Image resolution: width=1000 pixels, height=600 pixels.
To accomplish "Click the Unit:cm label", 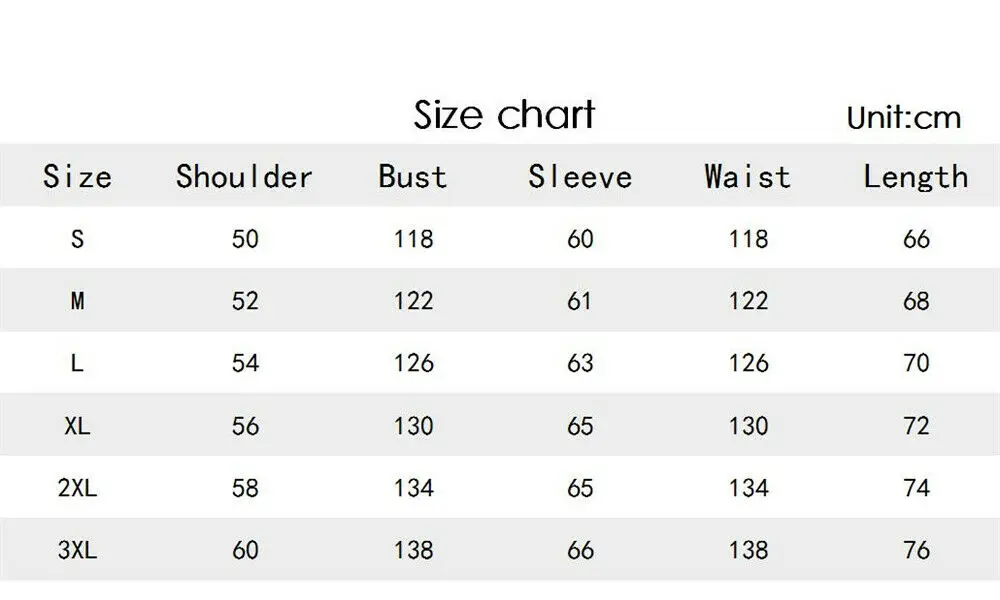I will pyautogui.click(x=904, y=118).
